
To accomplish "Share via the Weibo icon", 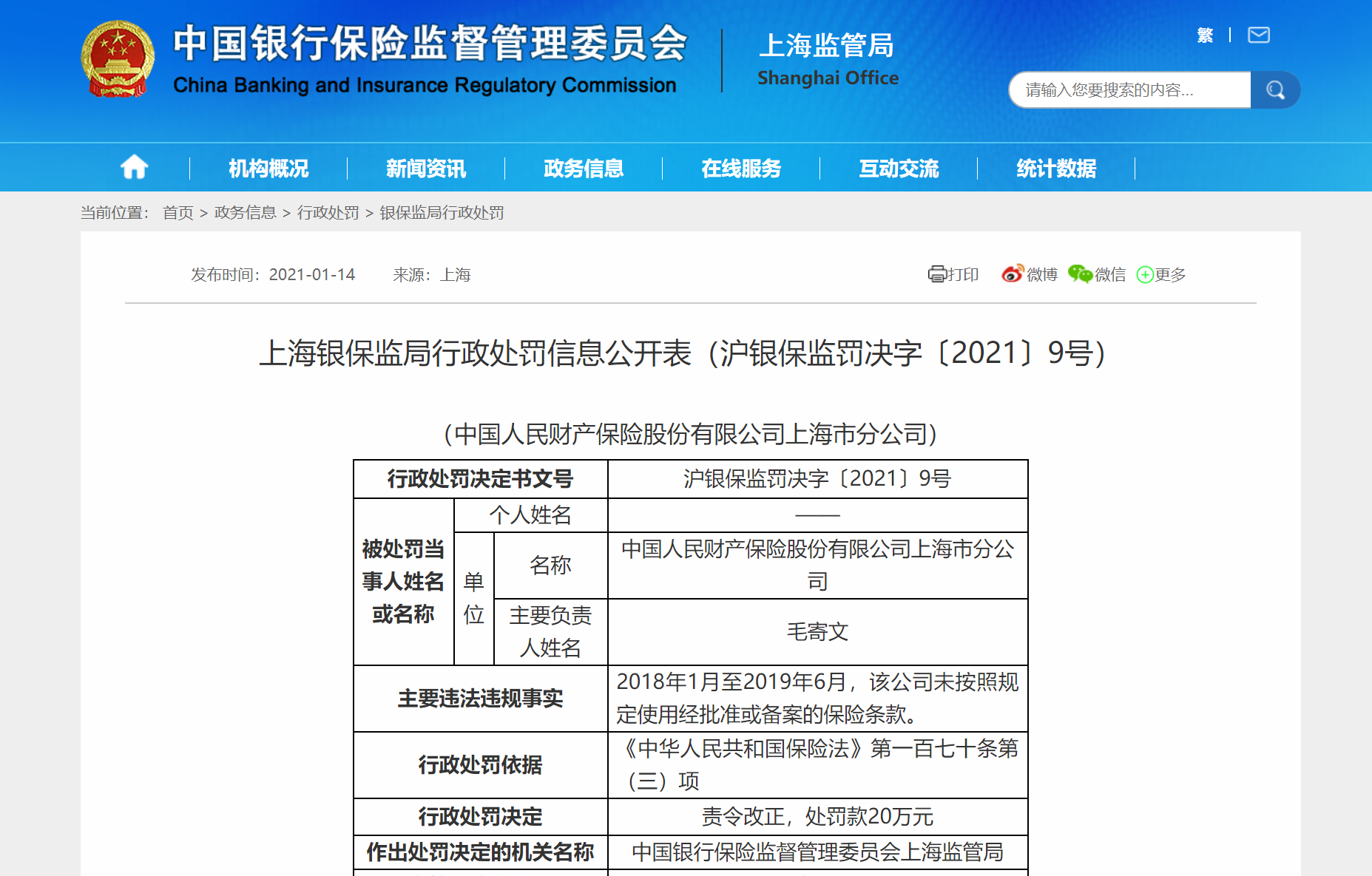I will [x=1013, y=274].
